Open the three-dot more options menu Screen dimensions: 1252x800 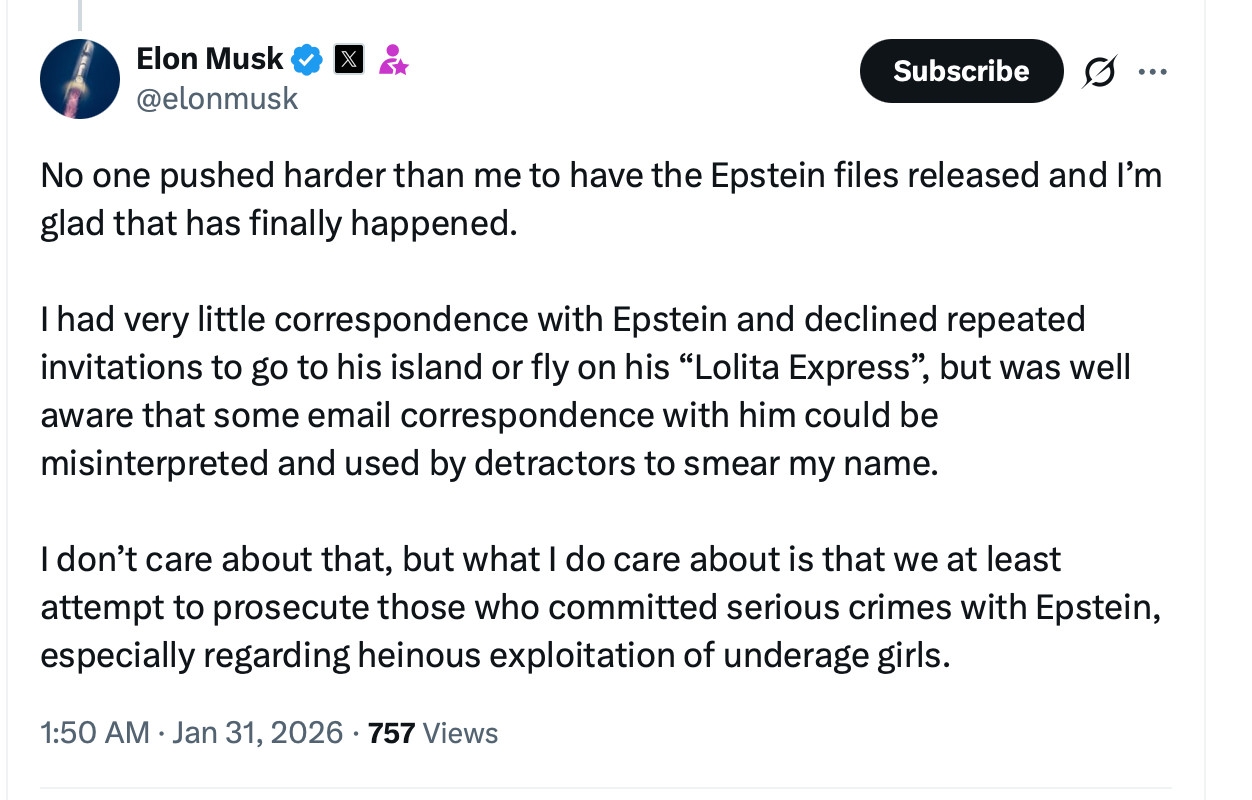point(1152,72)
